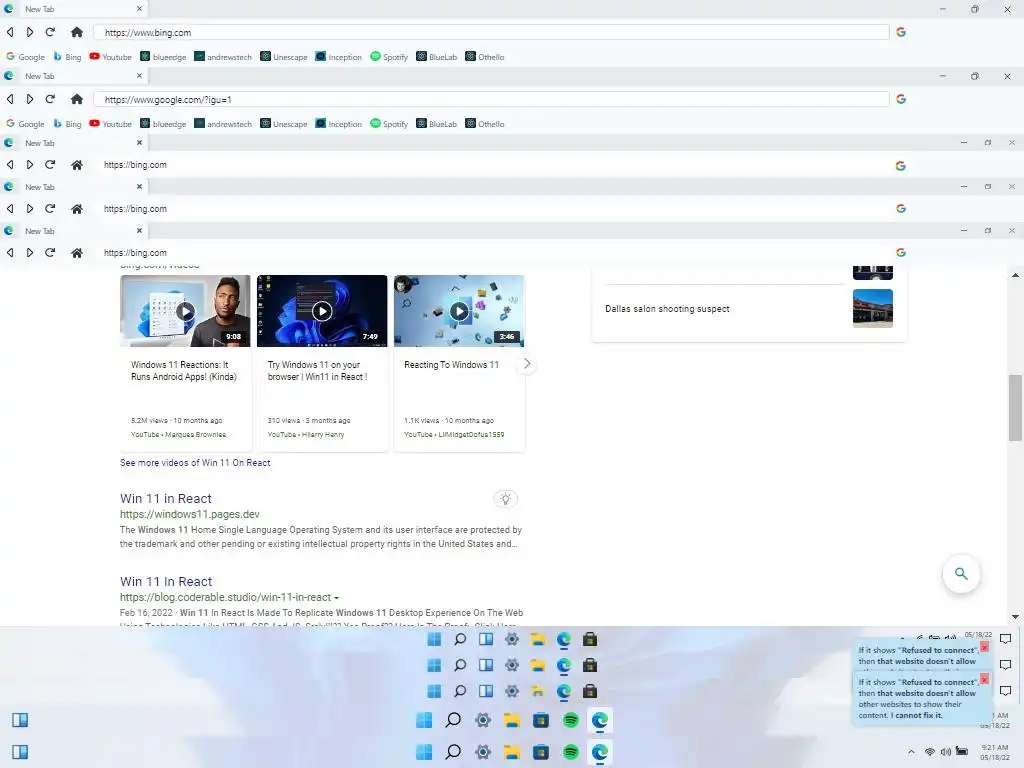Play the Try Windows 11 on your browser video
The image size is (1024, 768).
pos(322,311)
